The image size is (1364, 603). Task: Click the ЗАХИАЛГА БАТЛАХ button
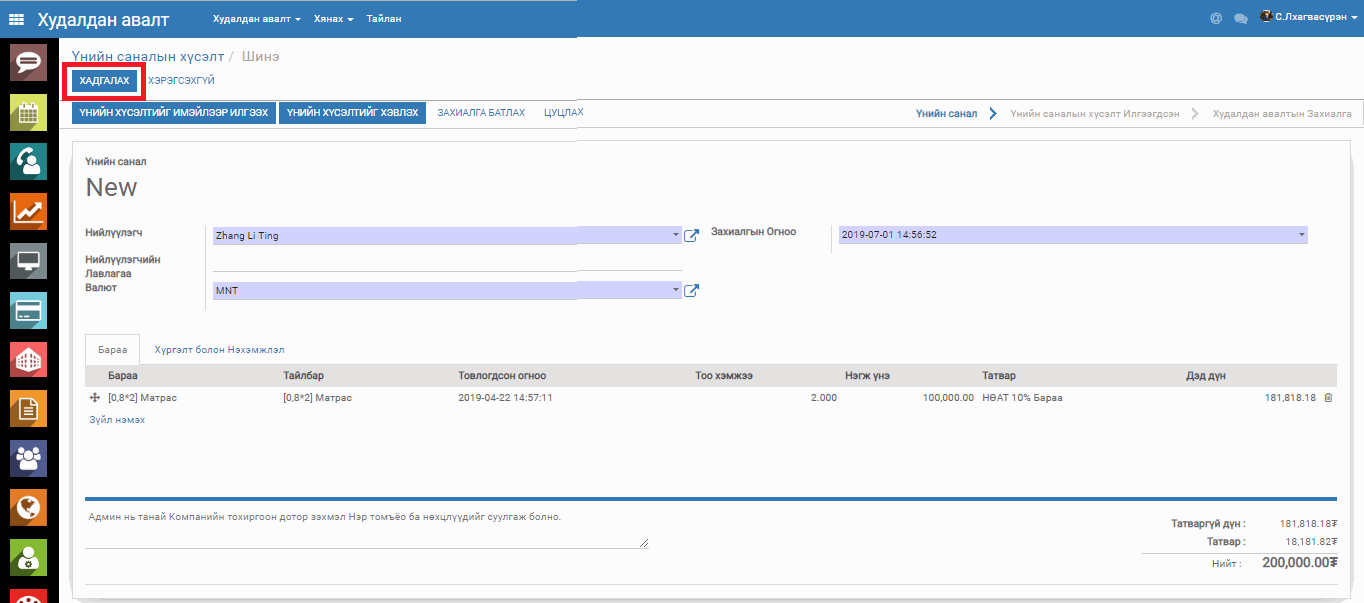pos(480,113)
